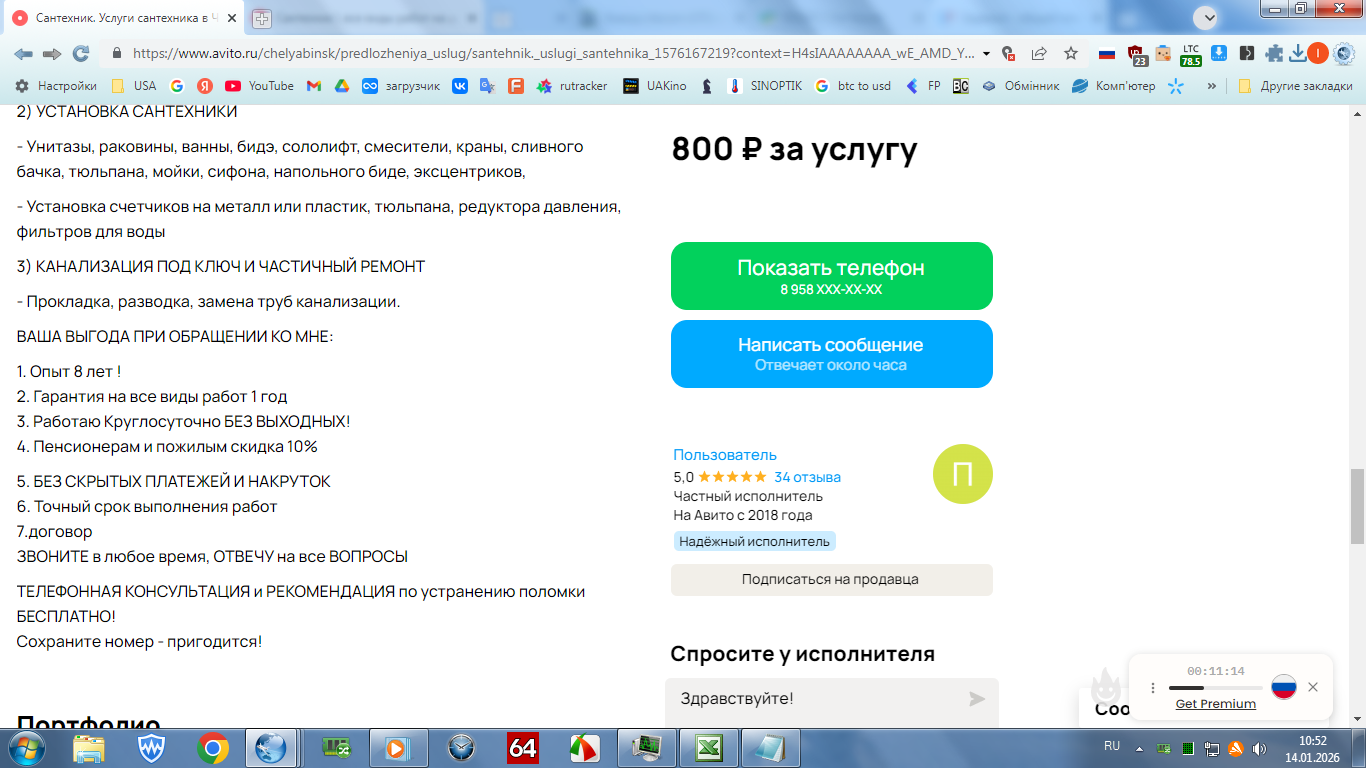Open Google Chrome from the taskbar
The width and height of the screenshot is (1366, 768).
pyautogui.click(x=212, y=748)
